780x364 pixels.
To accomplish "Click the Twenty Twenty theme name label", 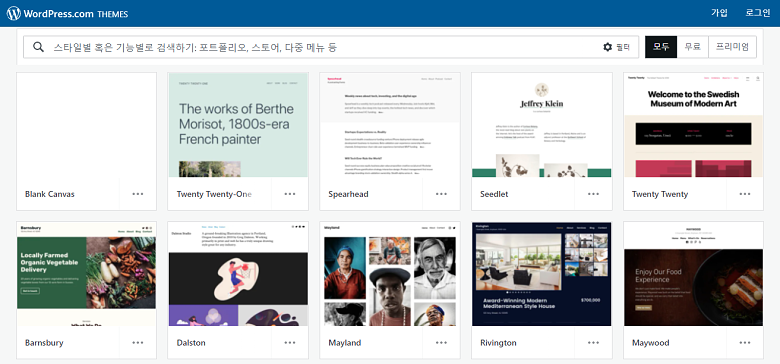I will tap(660, 194).
